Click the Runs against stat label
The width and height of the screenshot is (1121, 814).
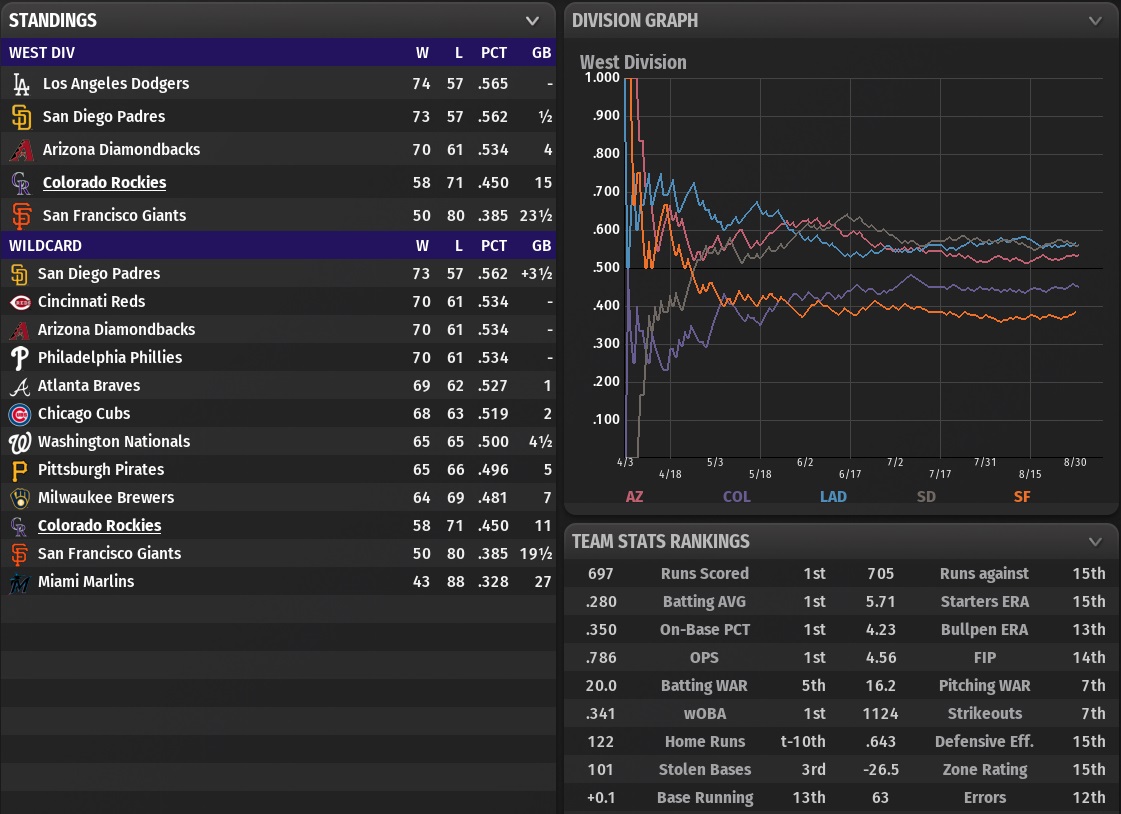click(984, 573)
